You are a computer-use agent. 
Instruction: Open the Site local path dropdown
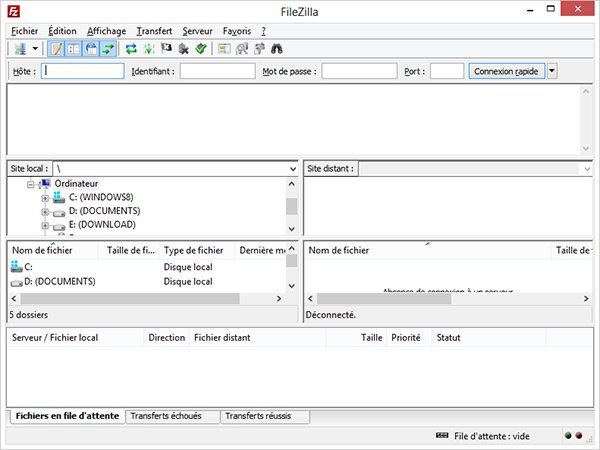click(293, 169)
